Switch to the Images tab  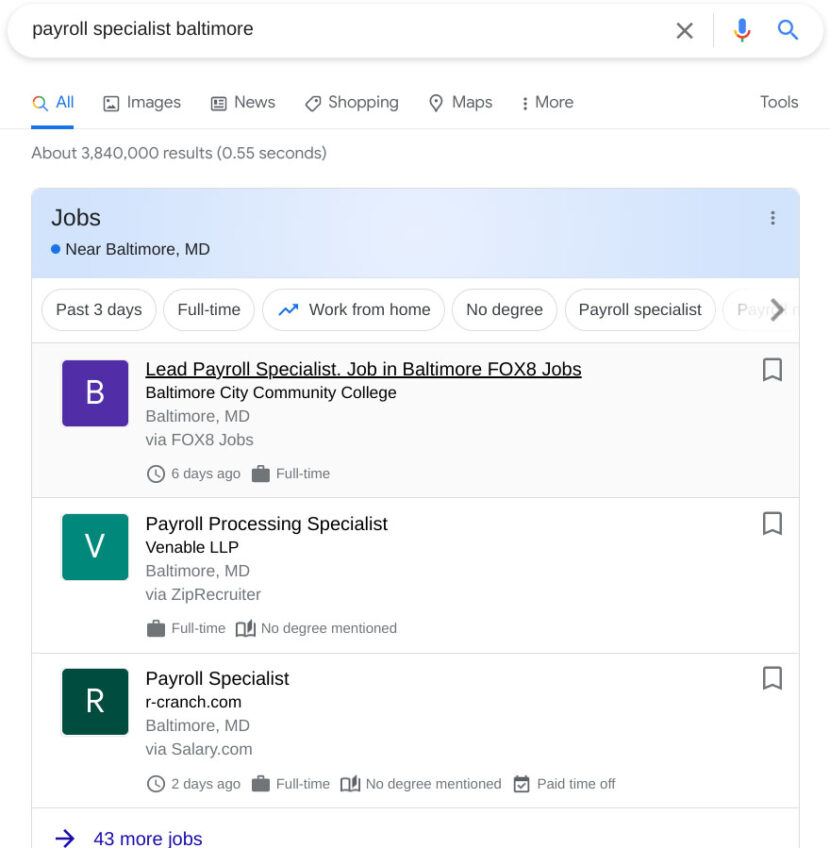[141, 102]
